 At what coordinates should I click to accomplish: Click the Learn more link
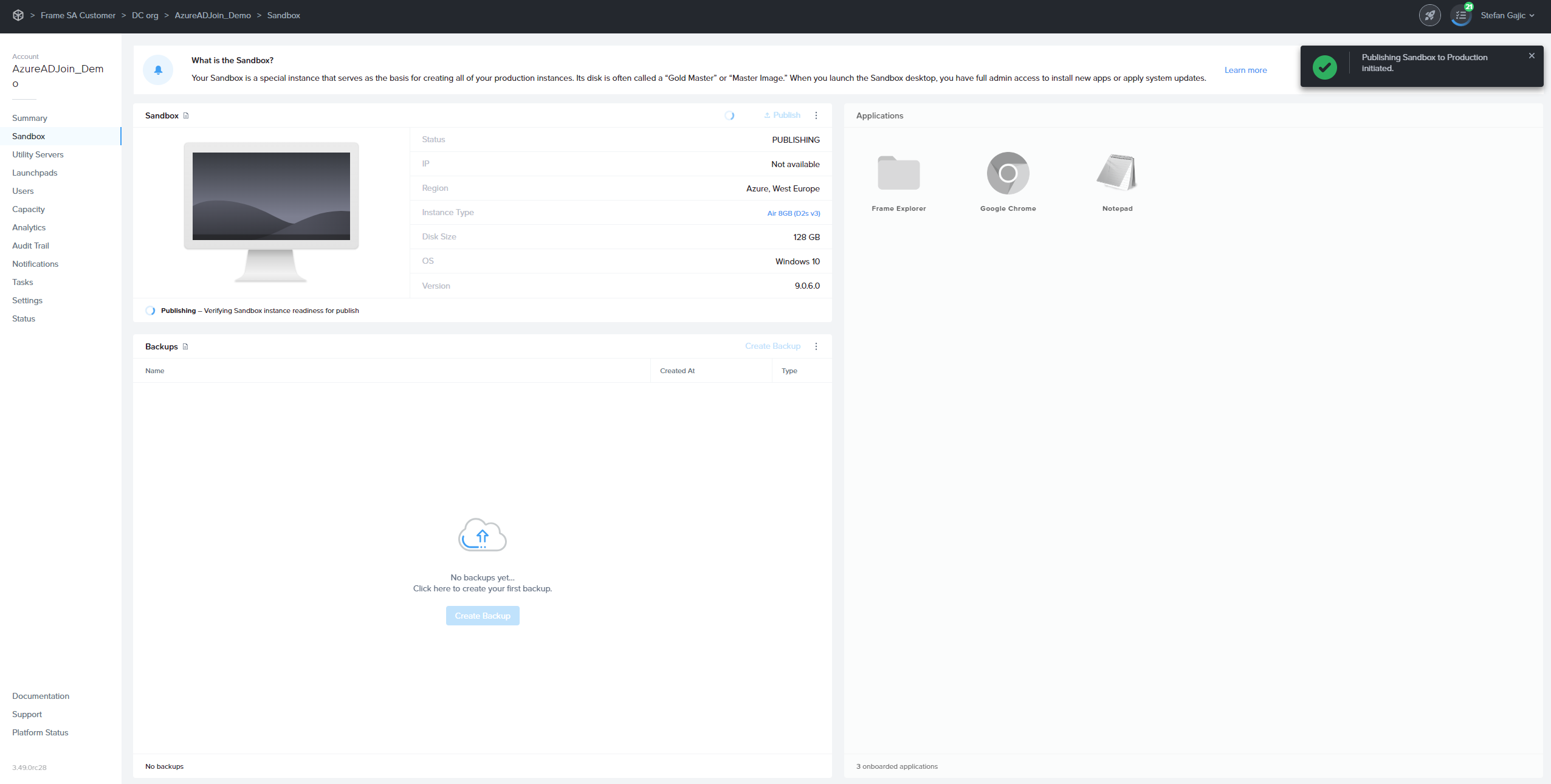(x=1245, y=70)
